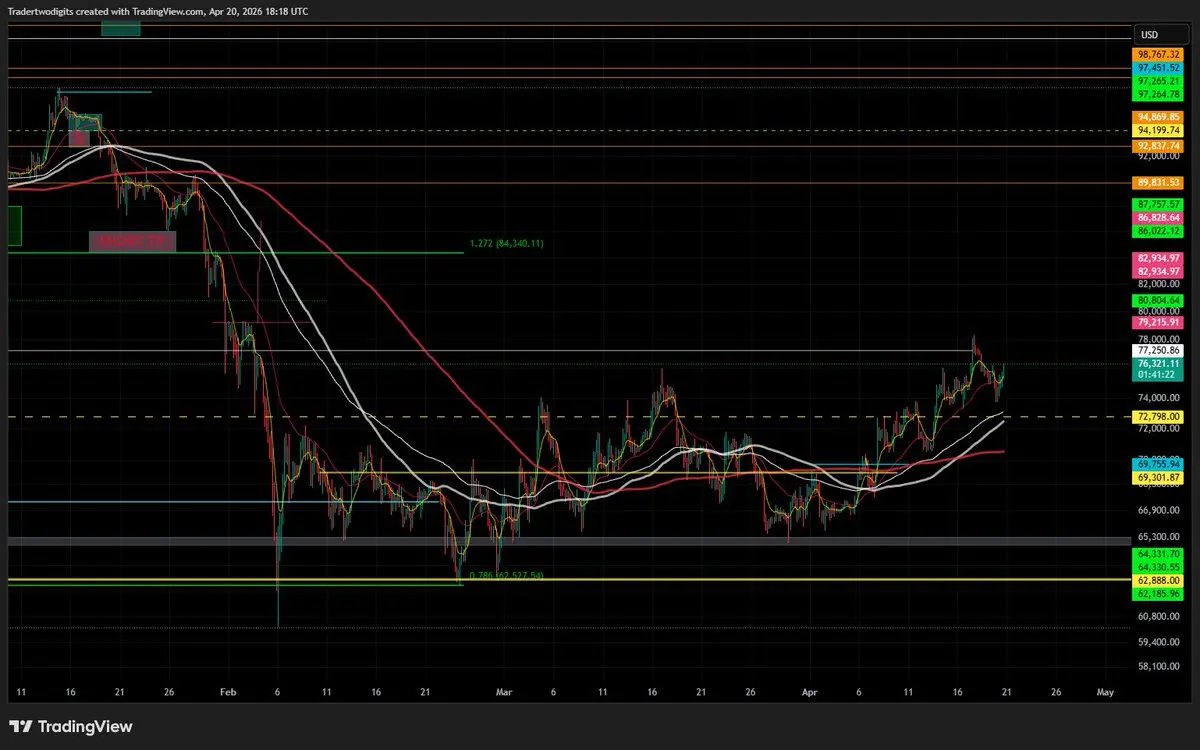This screenshot has width=1200, height=750.
Task: Select the yellow 69,301.87 price label
Action: 1158,478
